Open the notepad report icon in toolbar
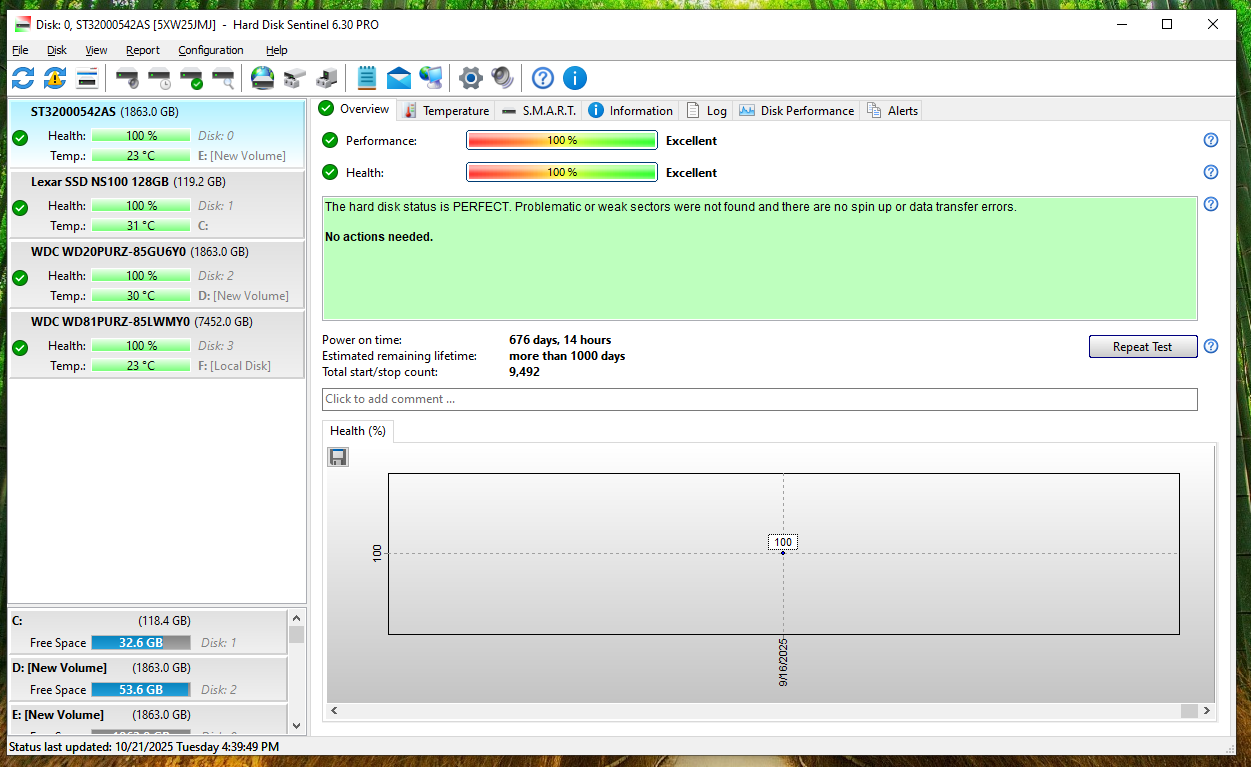This screenshot has width=1251, height=767. (367, 78)
